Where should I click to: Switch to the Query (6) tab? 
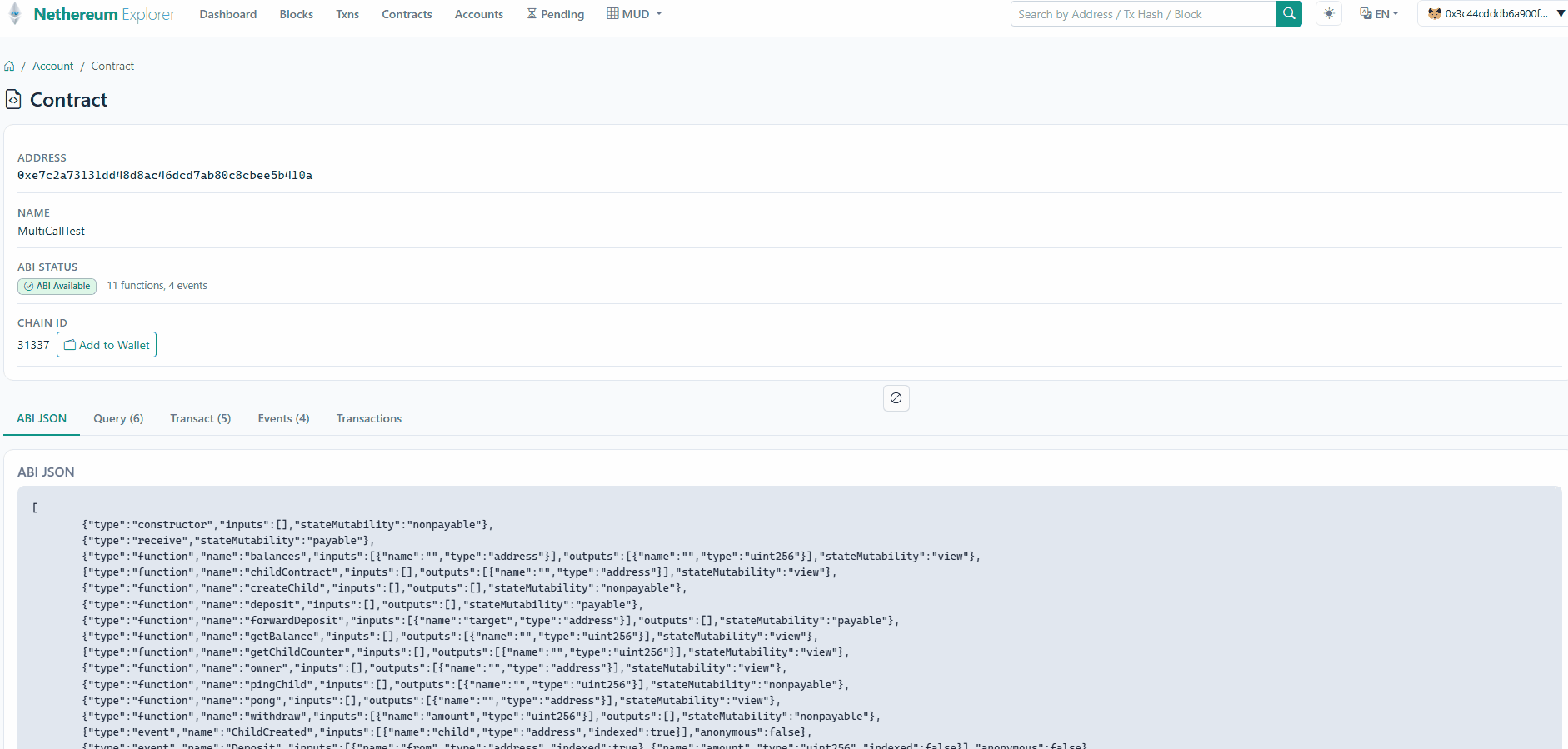coord(118,419)
